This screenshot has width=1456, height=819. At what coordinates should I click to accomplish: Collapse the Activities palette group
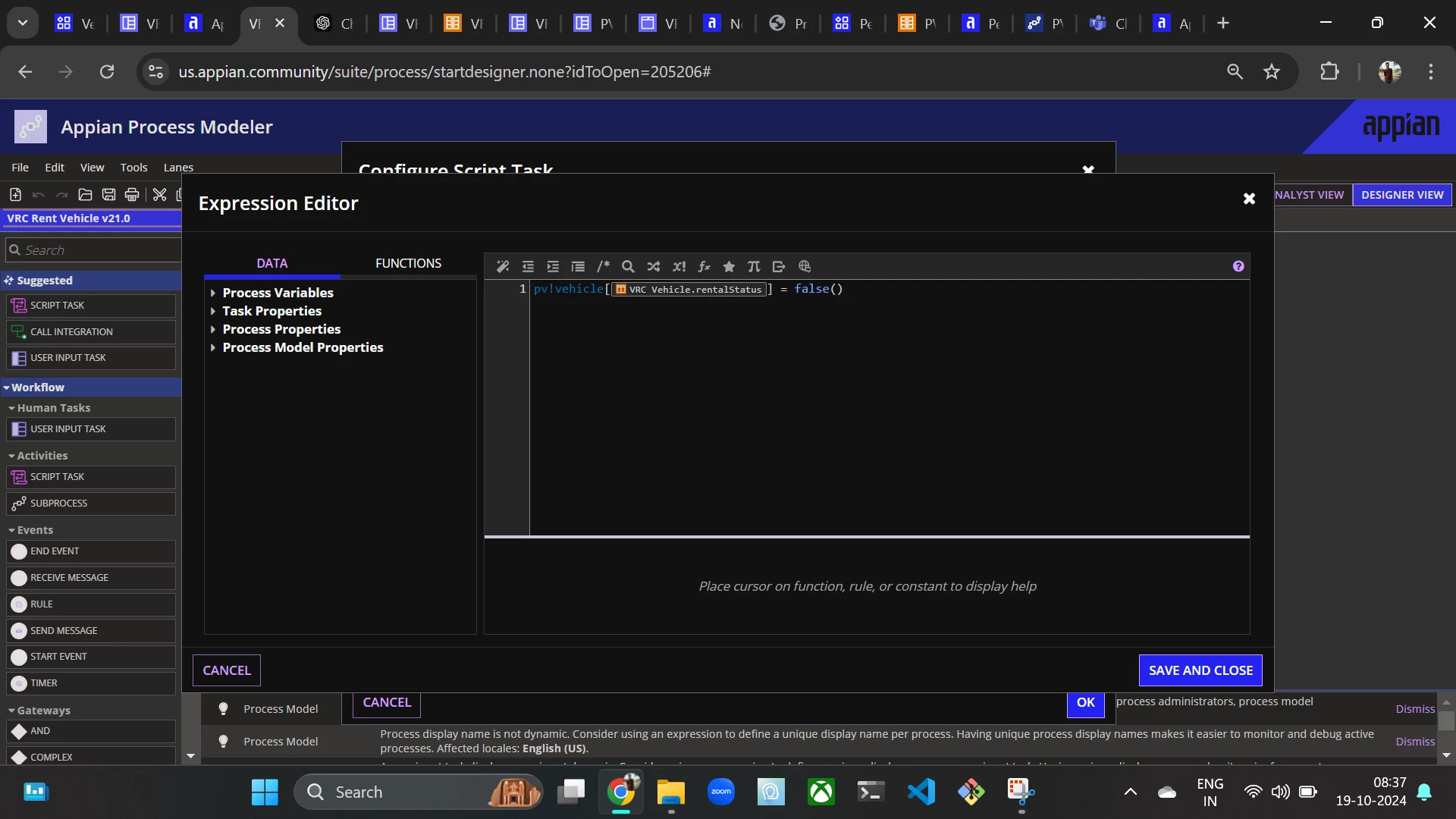point(11,456)
